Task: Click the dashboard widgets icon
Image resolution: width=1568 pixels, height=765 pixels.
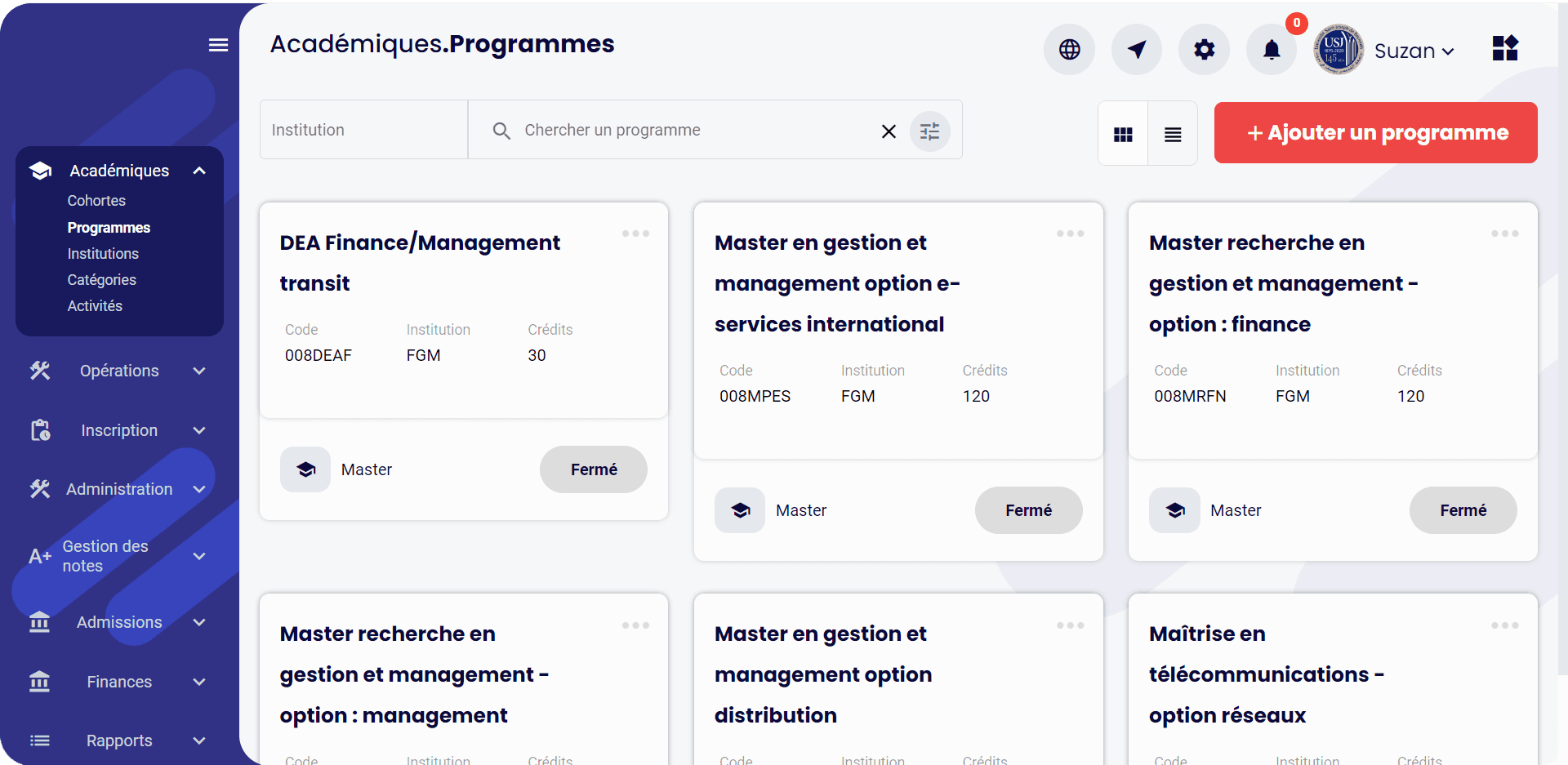Action: click(x=1504, y=49)
